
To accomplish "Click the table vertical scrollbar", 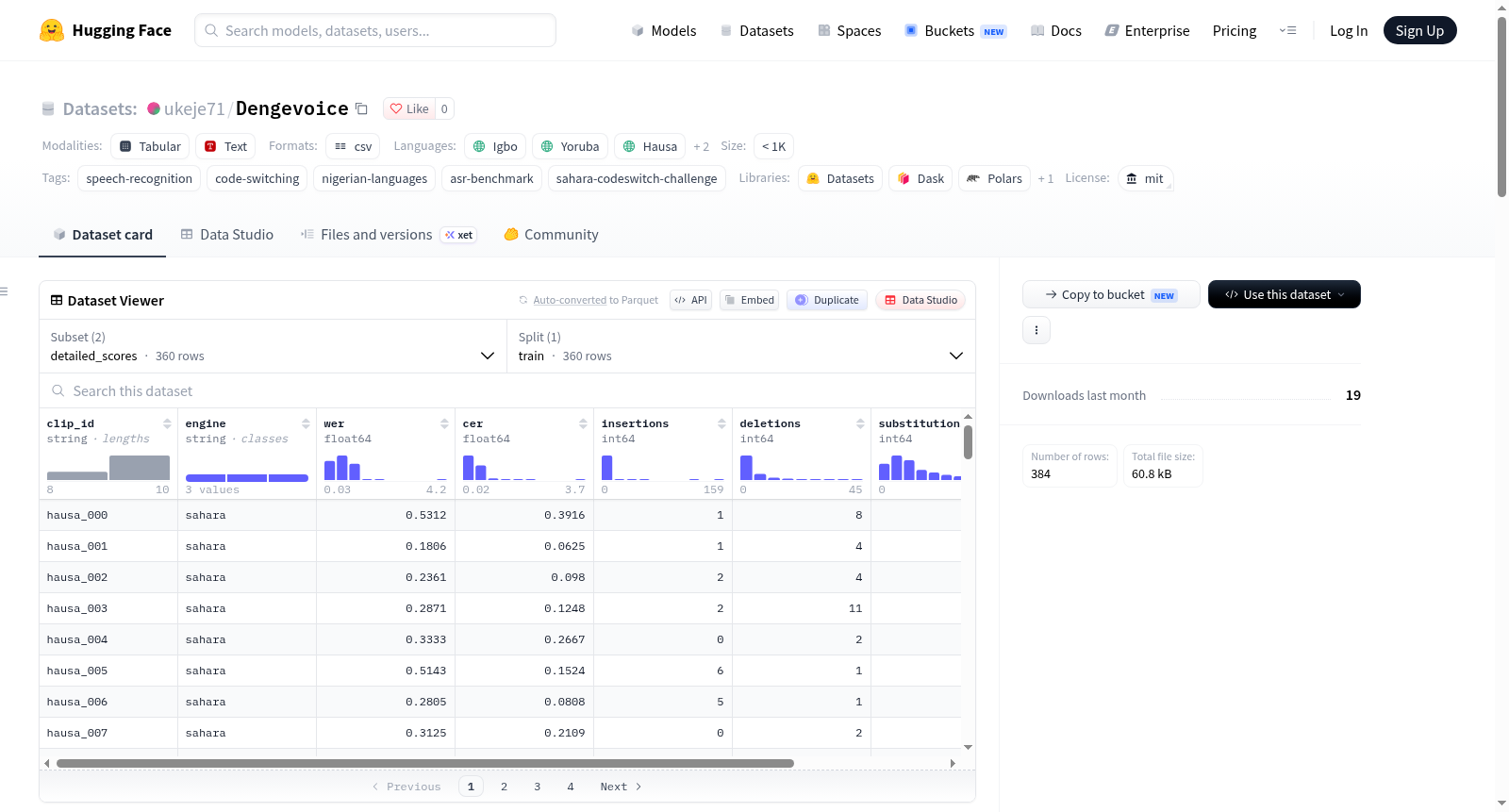I will pos(968,441).
